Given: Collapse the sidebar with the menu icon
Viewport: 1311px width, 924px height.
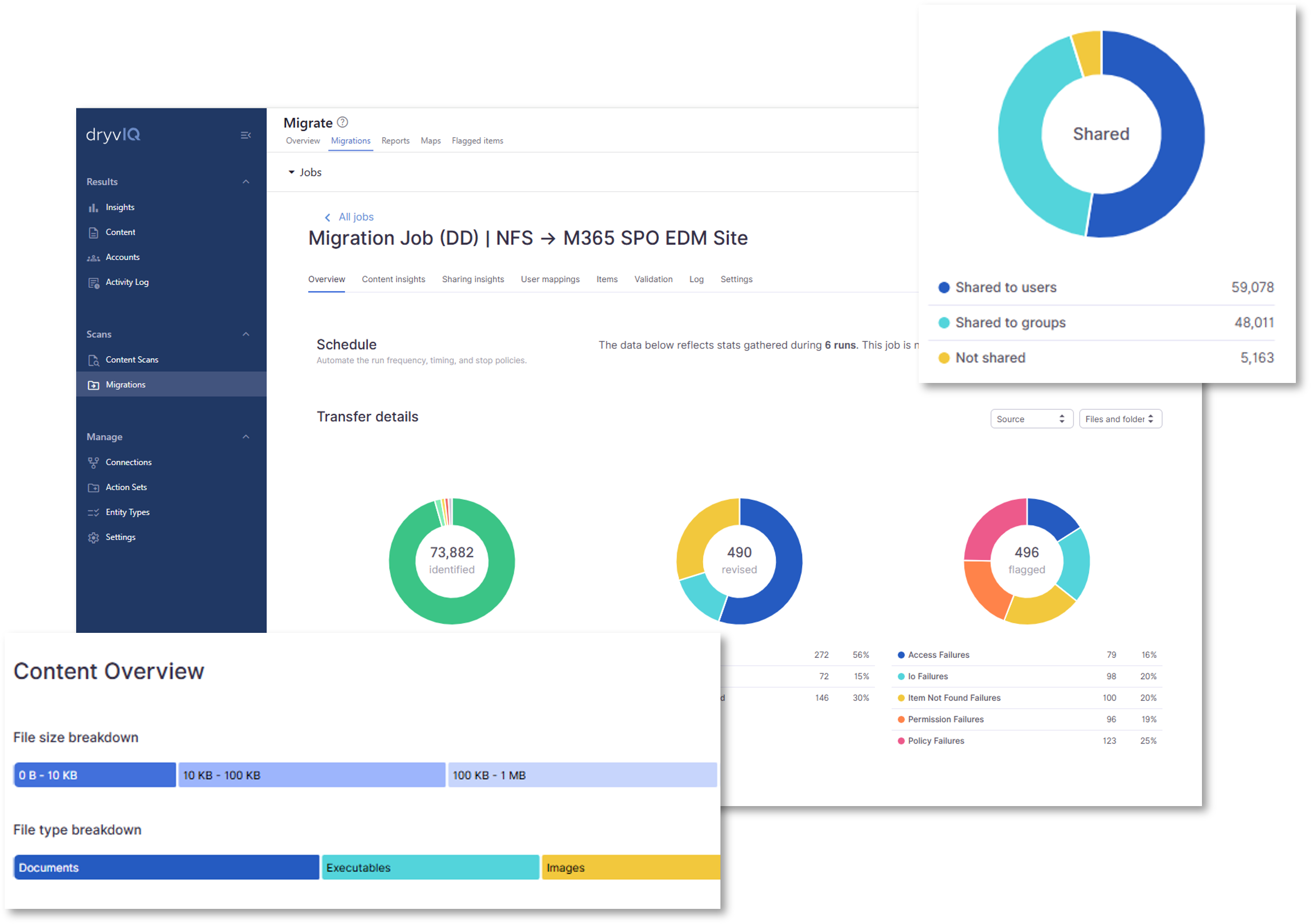Looking at the screenshot, I should point(246,135).
